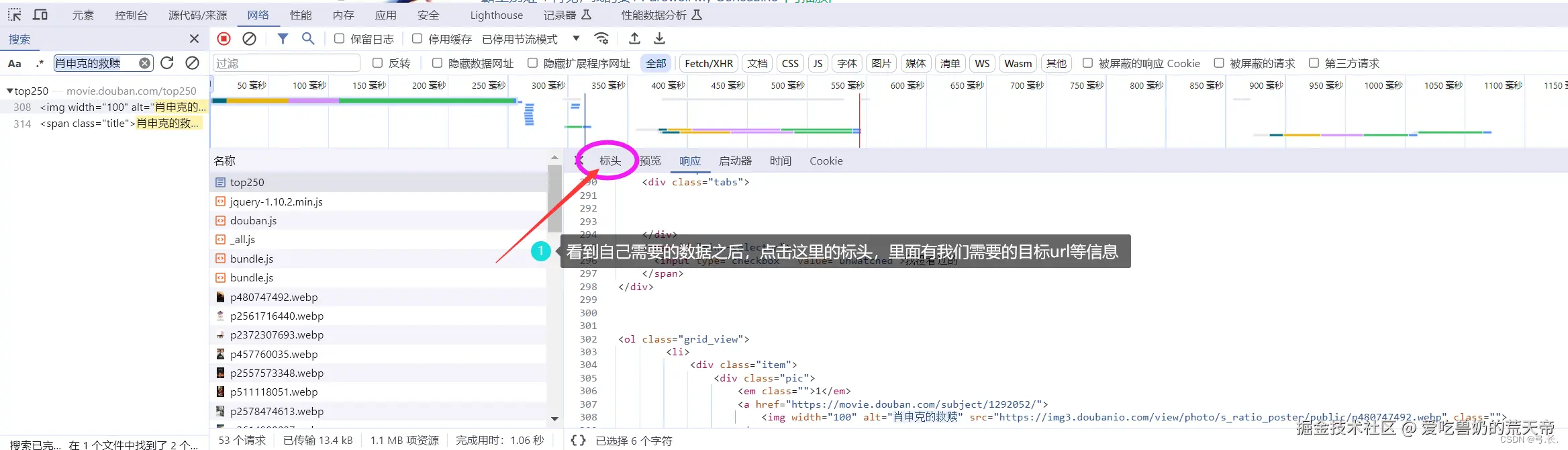Open network search with magnifier icon
1568x450 pixels.
pos(308,39)
